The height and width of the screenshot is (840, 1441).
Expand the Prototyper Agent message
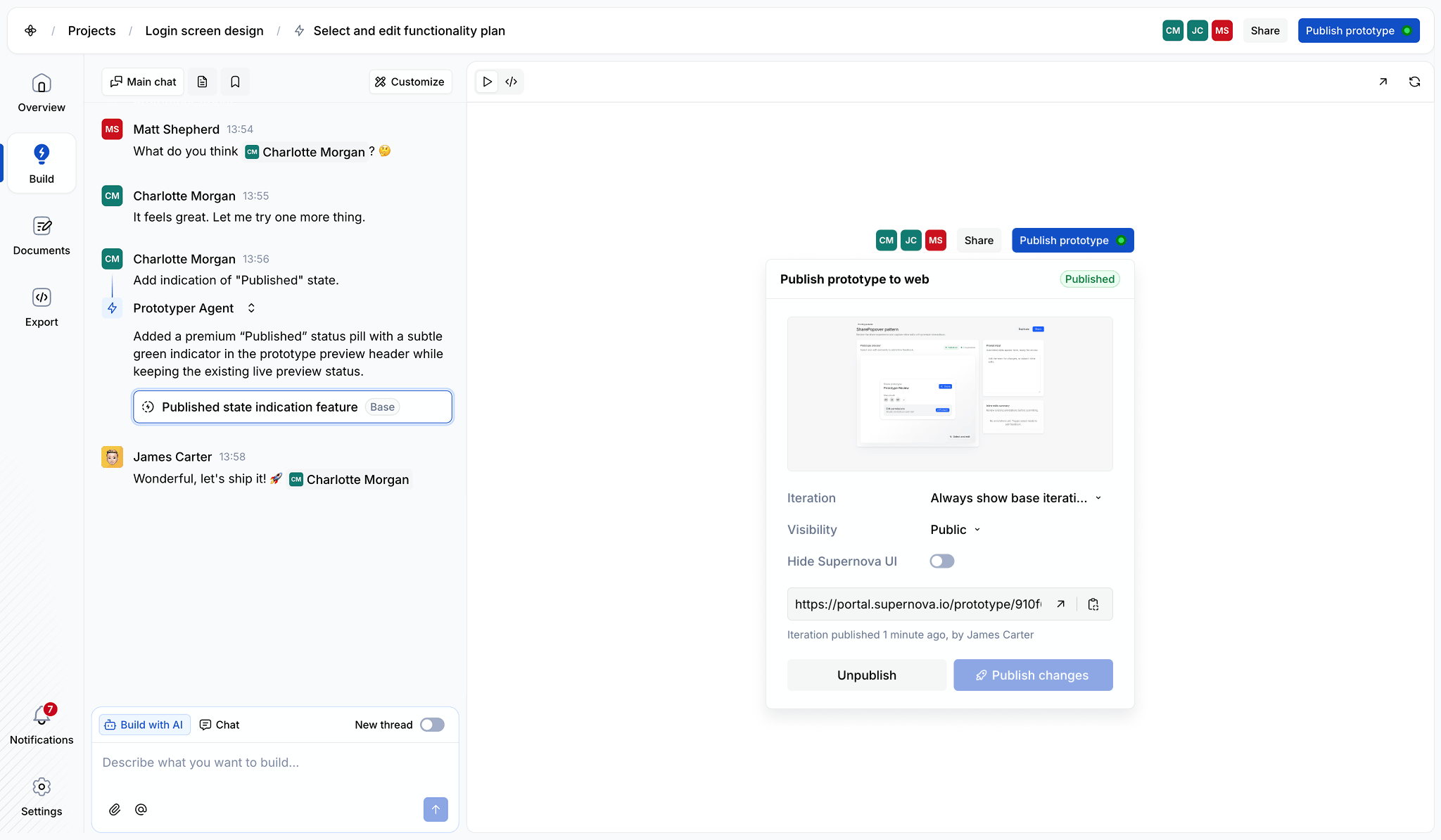click(250, 307)
